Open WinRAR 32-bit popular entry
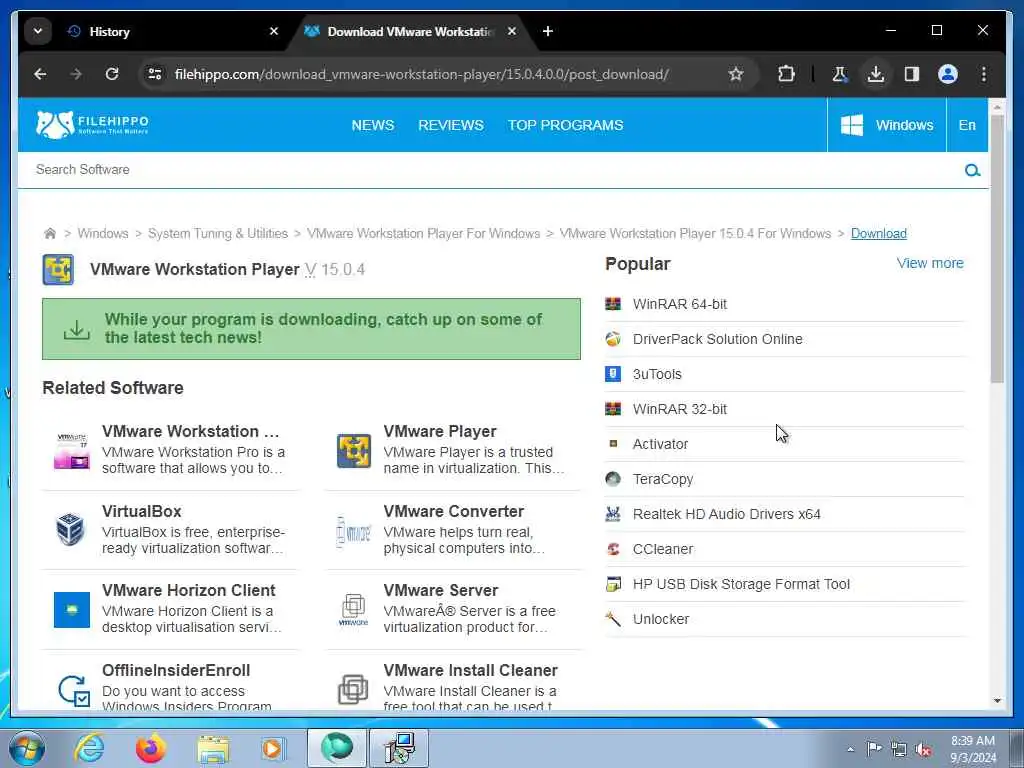1024x768 pixels. (680, 409)
